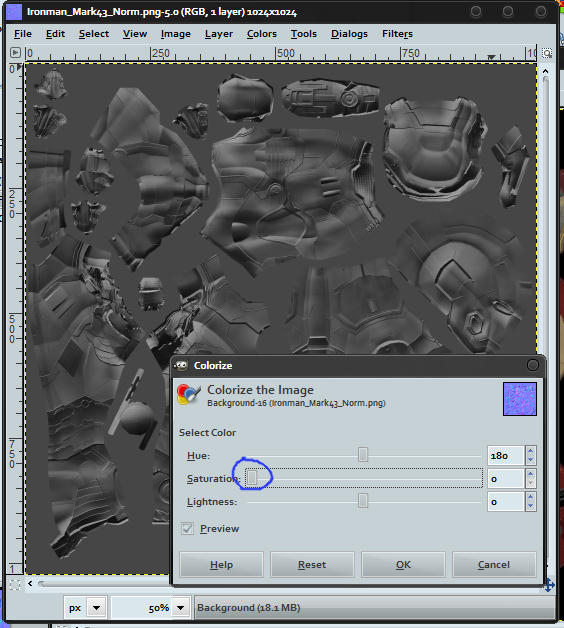The height and width of the screenshot is (628, 564).
Task: Click the normal map thumbnail preview
Action: point(520,399)
